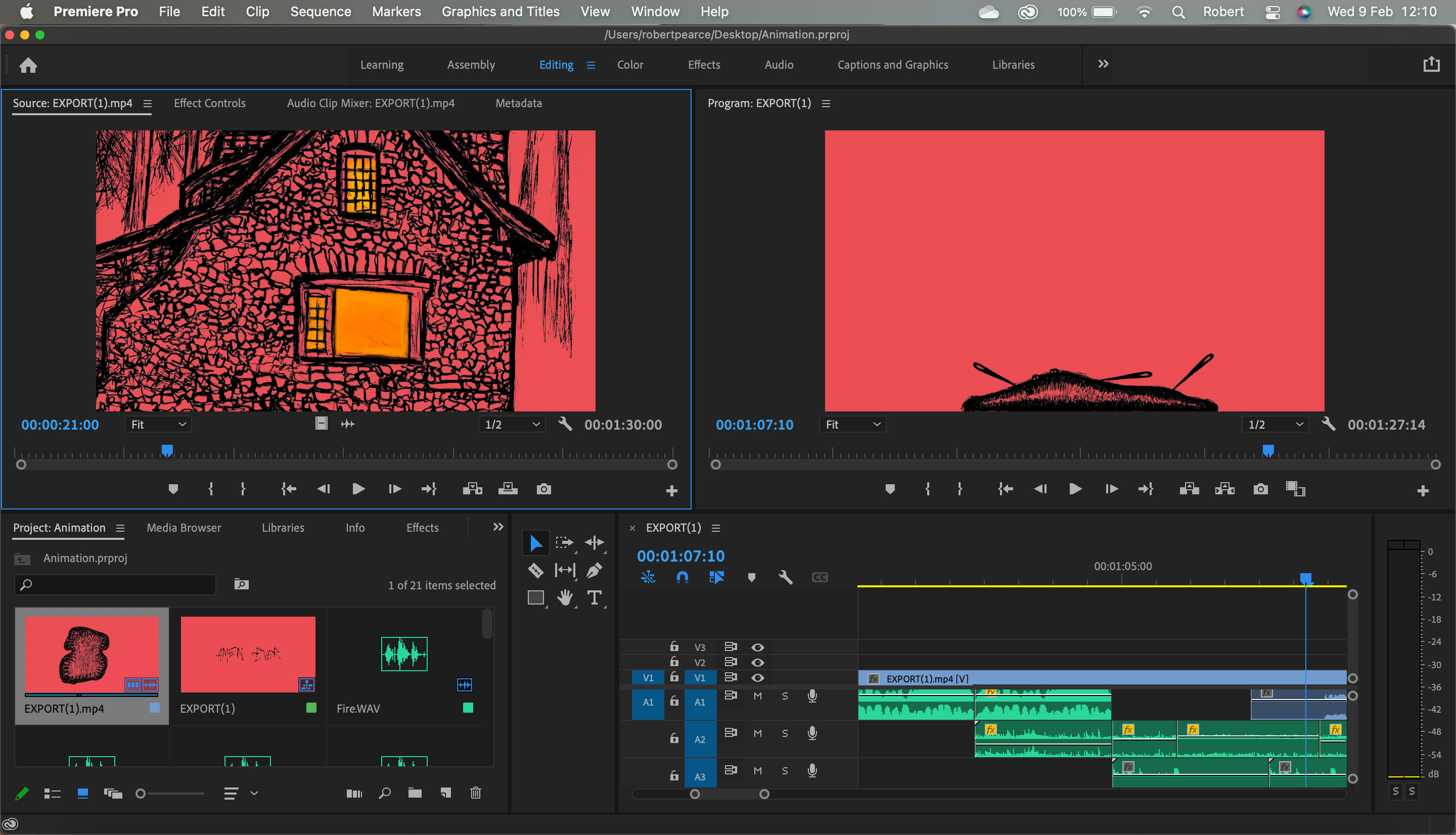Viewport: 1456px width, 835px height.
Task: Select the Ripple Edit tool
Action: coord(594,542)
